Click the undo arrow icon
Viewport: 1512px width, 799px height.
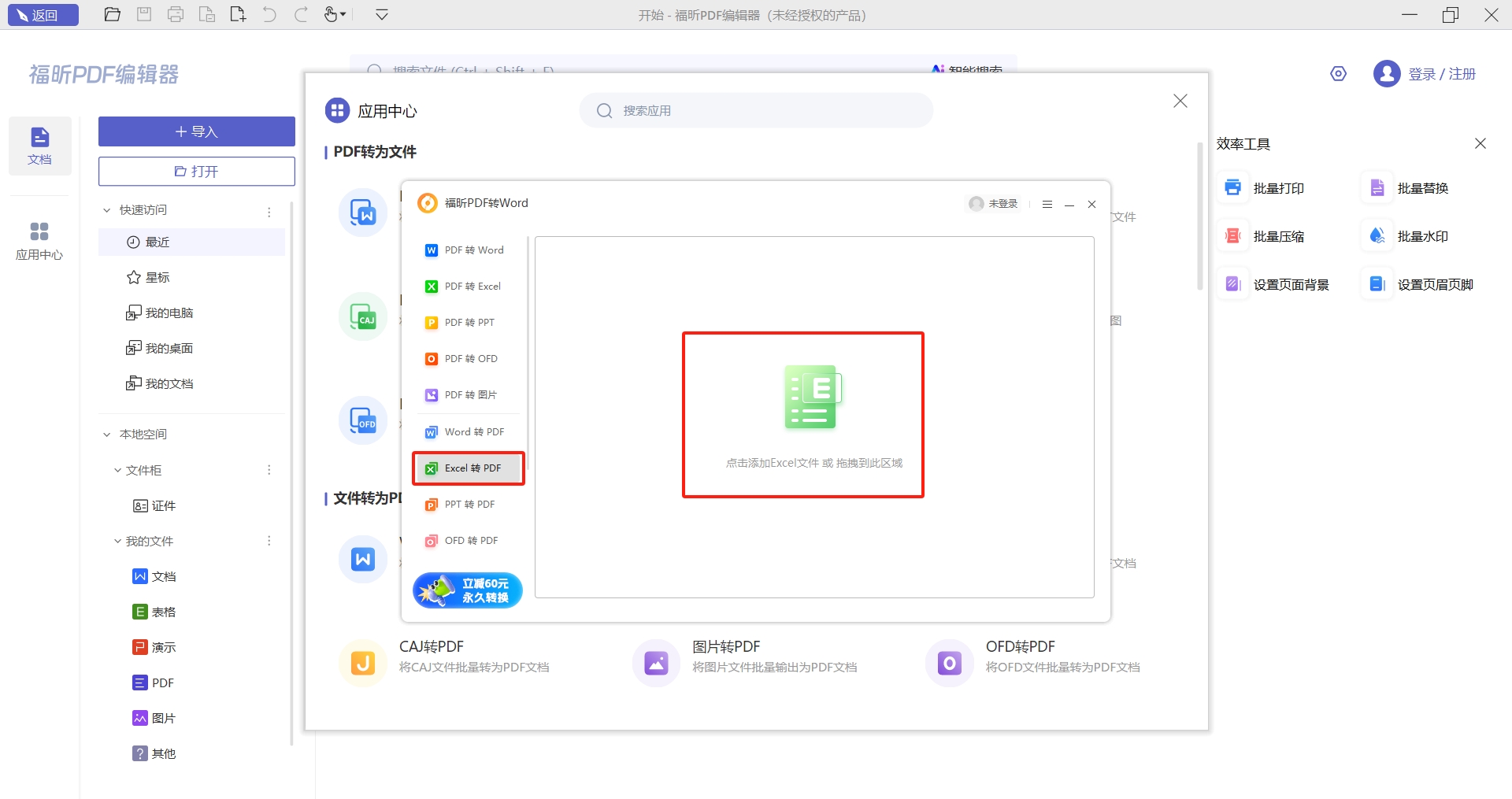[269, 15]
